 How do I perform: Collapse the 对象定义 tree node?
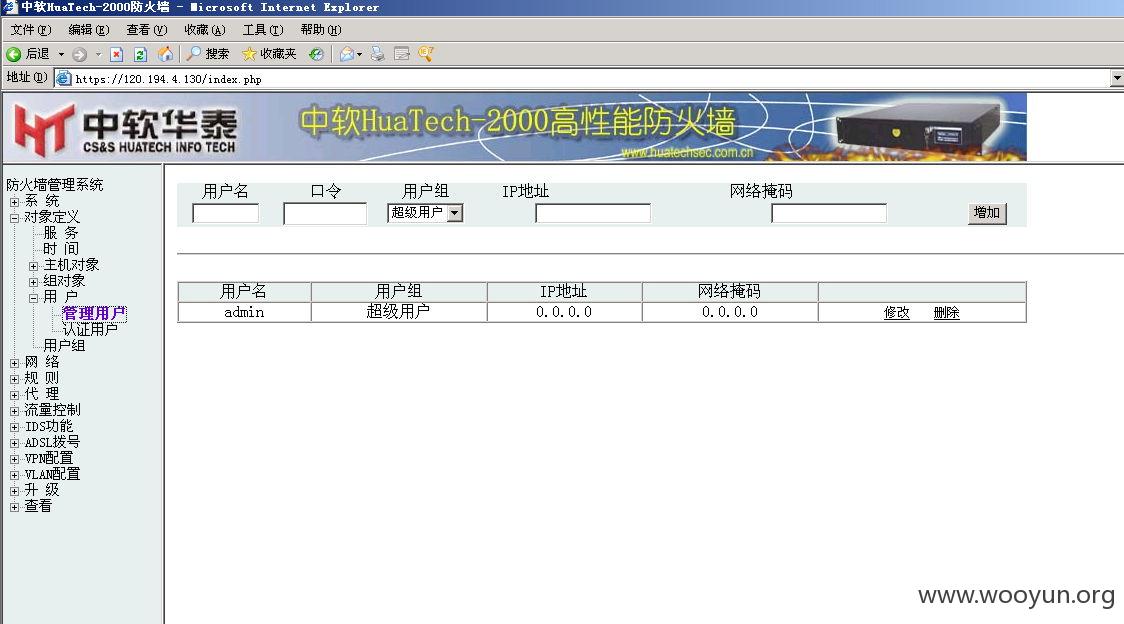tap(14, 218)
